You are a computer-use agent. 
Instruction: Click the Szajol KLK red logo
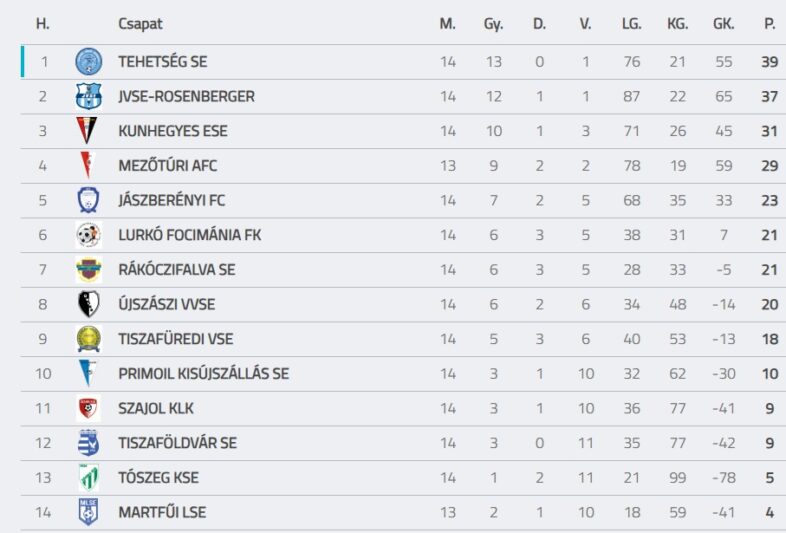pos(89,408)
